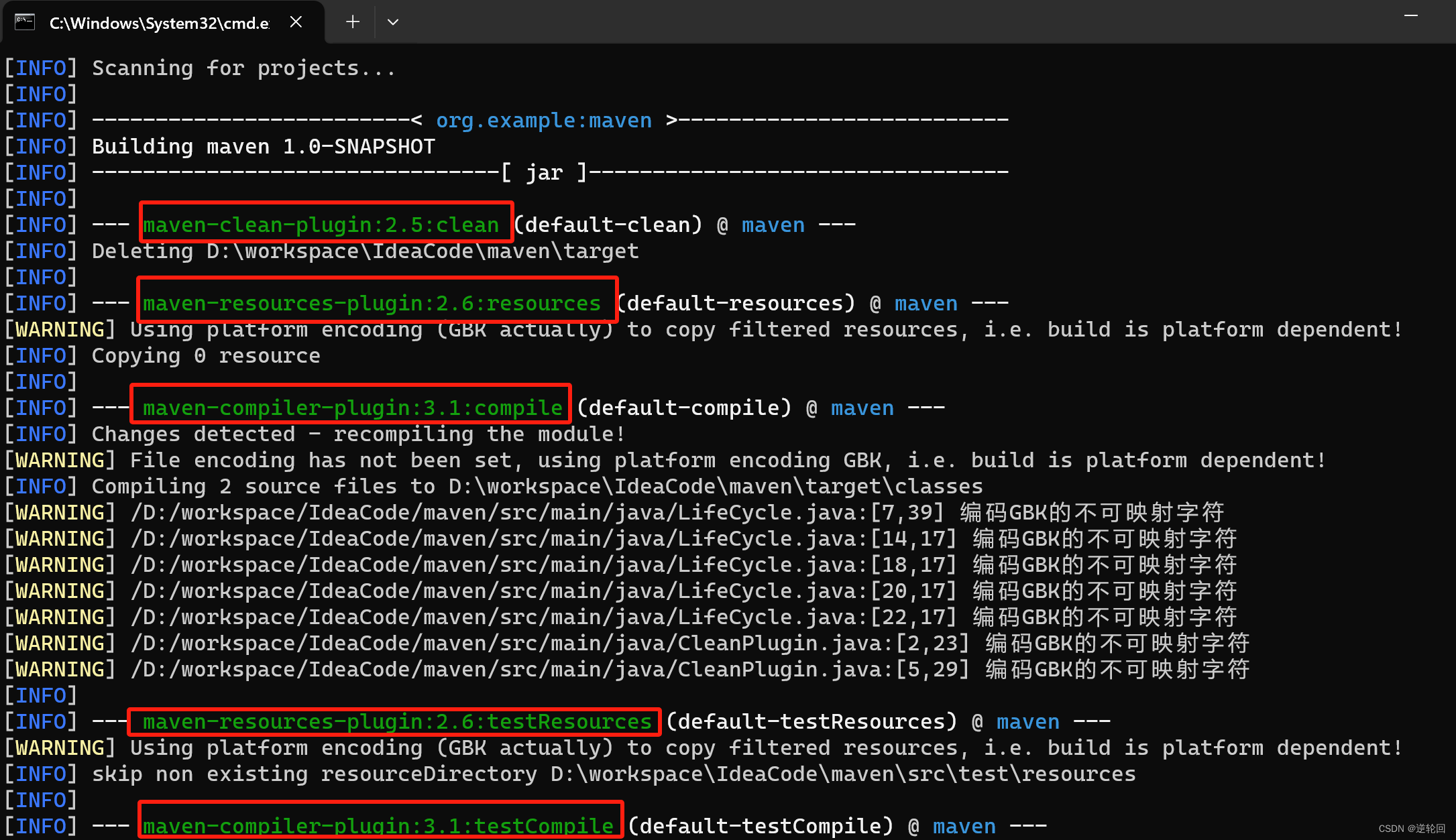
Task: Select the C:\Windows\System32\cmd.exe tab
Action: (159, 22)
